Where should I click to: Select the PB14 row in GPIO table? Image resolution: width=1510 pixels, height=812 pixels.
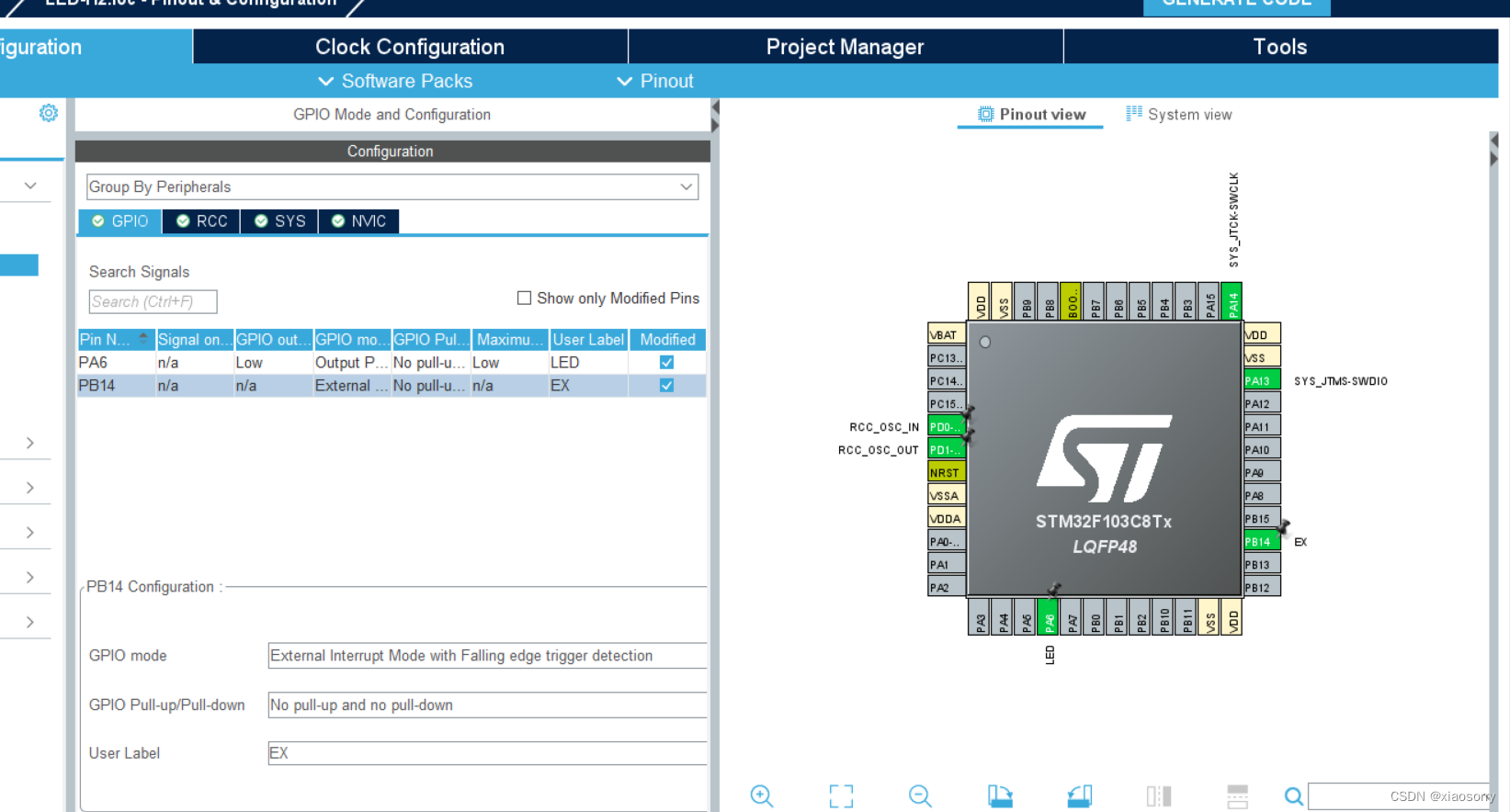click(392, 386)
